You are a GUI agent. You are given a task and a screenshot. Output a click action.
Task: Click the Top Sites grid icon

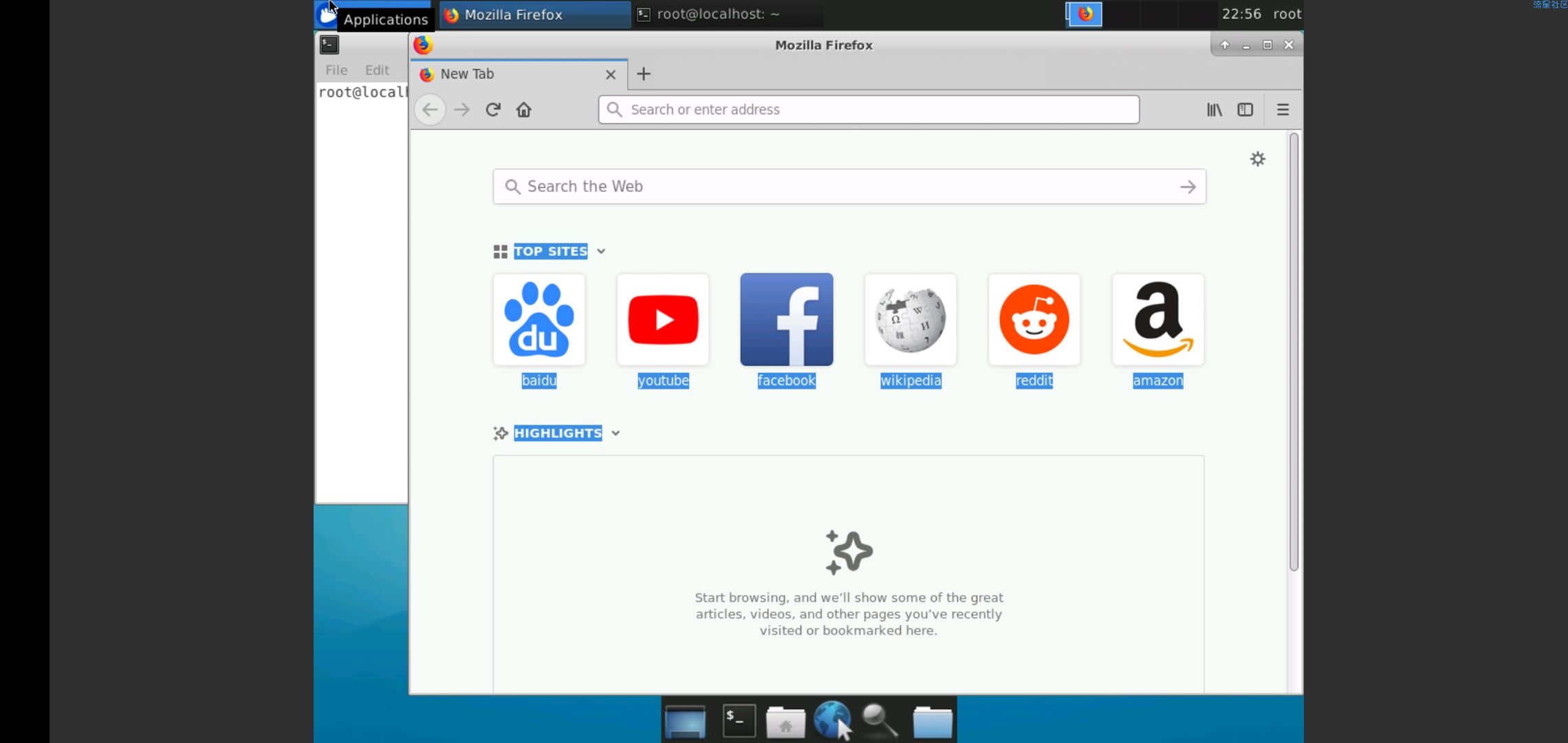click(x=500, y=252)
